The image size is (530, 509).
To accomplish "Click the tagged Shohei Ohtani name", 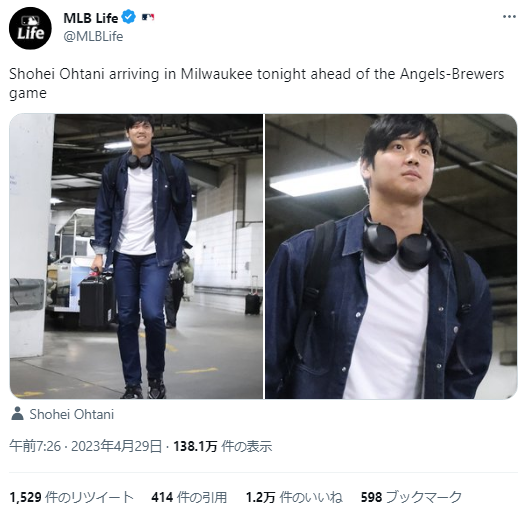I will coord(72,414).
